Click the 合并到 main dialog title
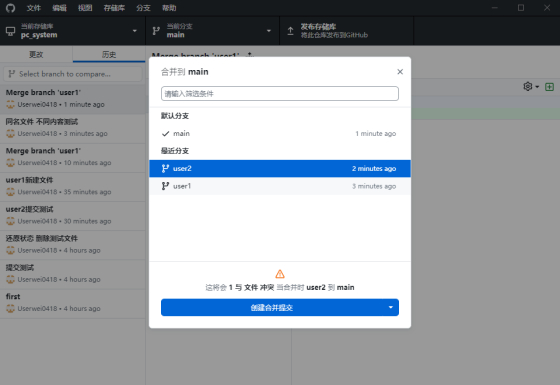 click(x=185, y=72)
